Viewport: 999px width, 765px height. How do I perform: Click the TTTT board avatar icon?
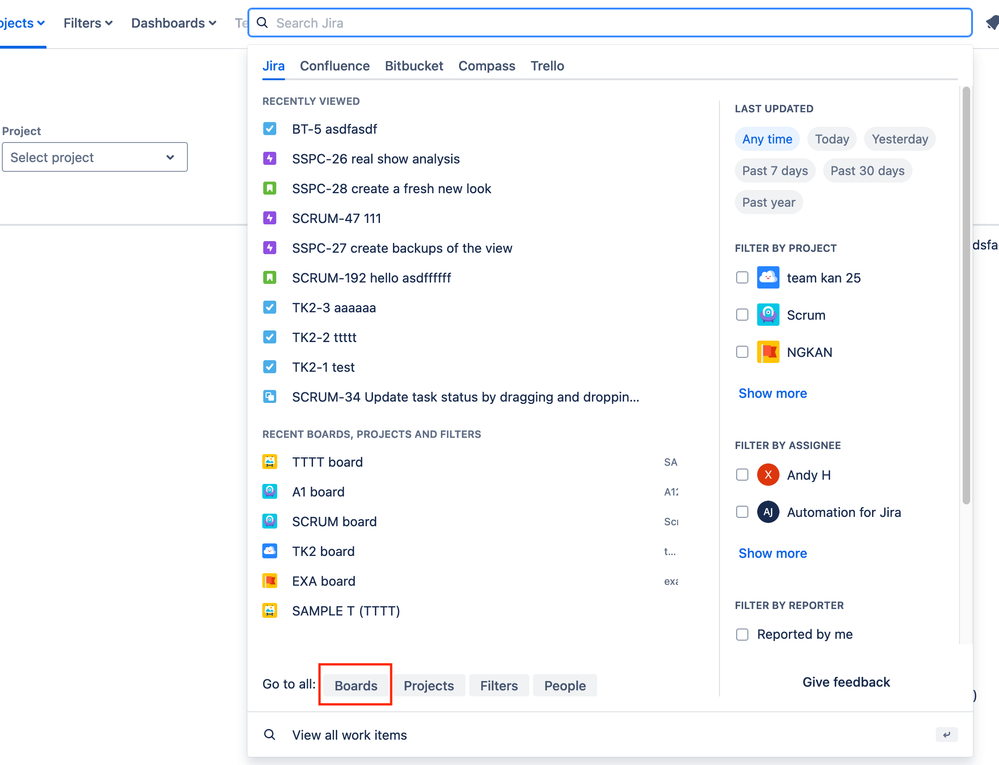[x=270, y=462]
